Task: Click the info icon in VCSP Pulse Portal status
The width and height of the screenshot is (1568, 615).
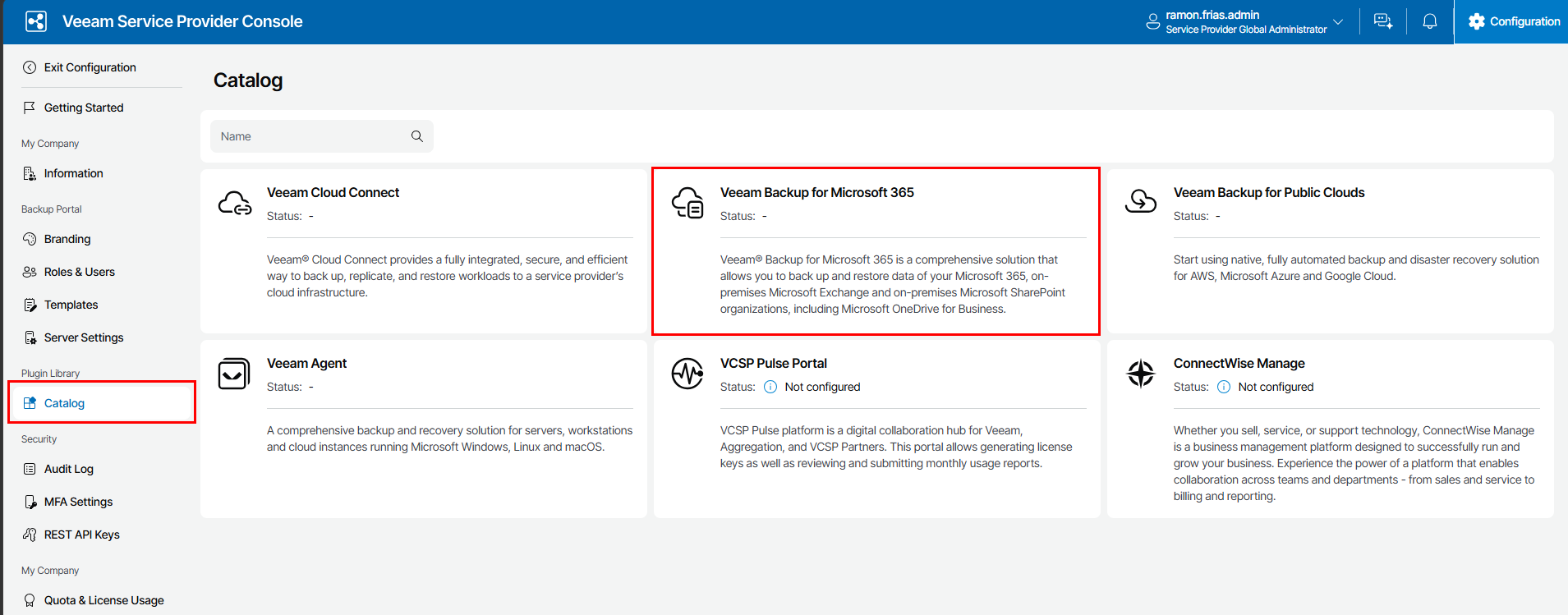Action: (x=770, y=387)
